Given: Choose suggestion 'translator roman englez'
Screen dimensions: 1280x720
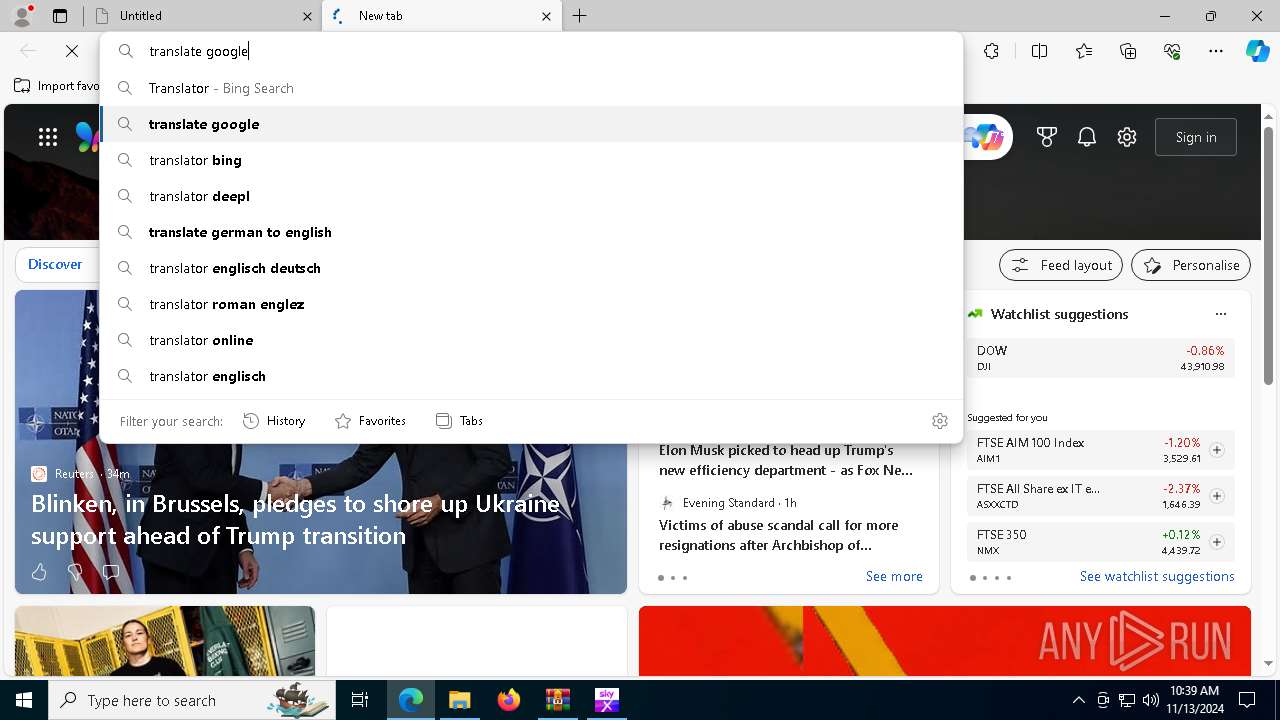Looking at the screenshot, I should coord(531,304).
